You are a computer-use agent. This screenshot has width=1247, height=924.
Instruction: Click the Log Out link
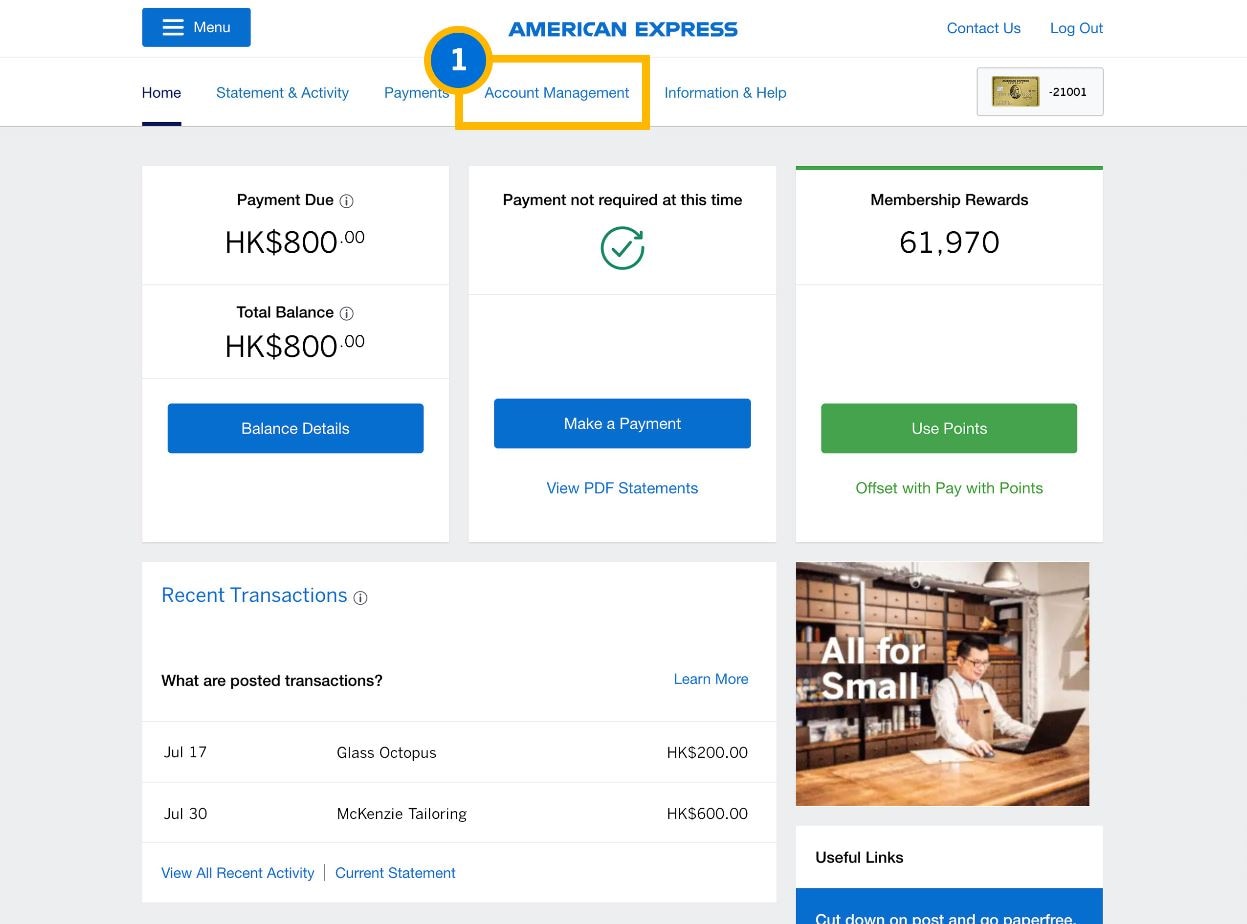click(x=1076, y=28)
